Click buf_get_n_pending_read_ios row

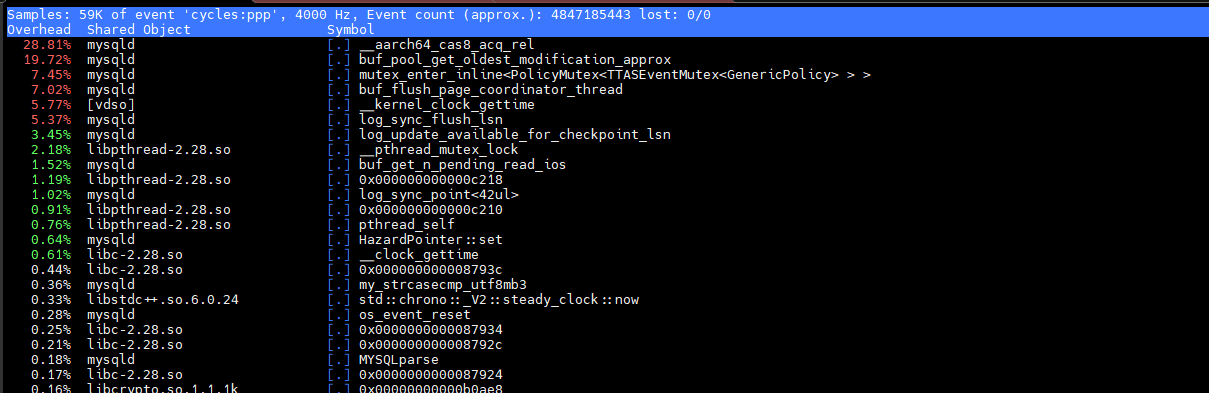pyautogui.click(x=604, y=165)
